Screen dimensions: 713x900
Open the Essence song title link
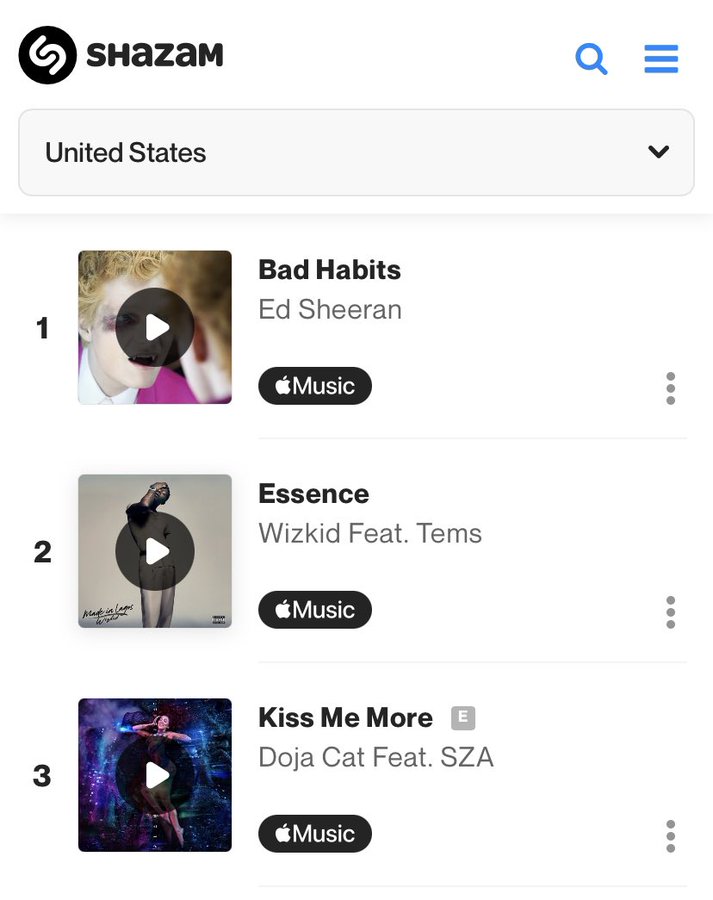[x=313, y=494]
